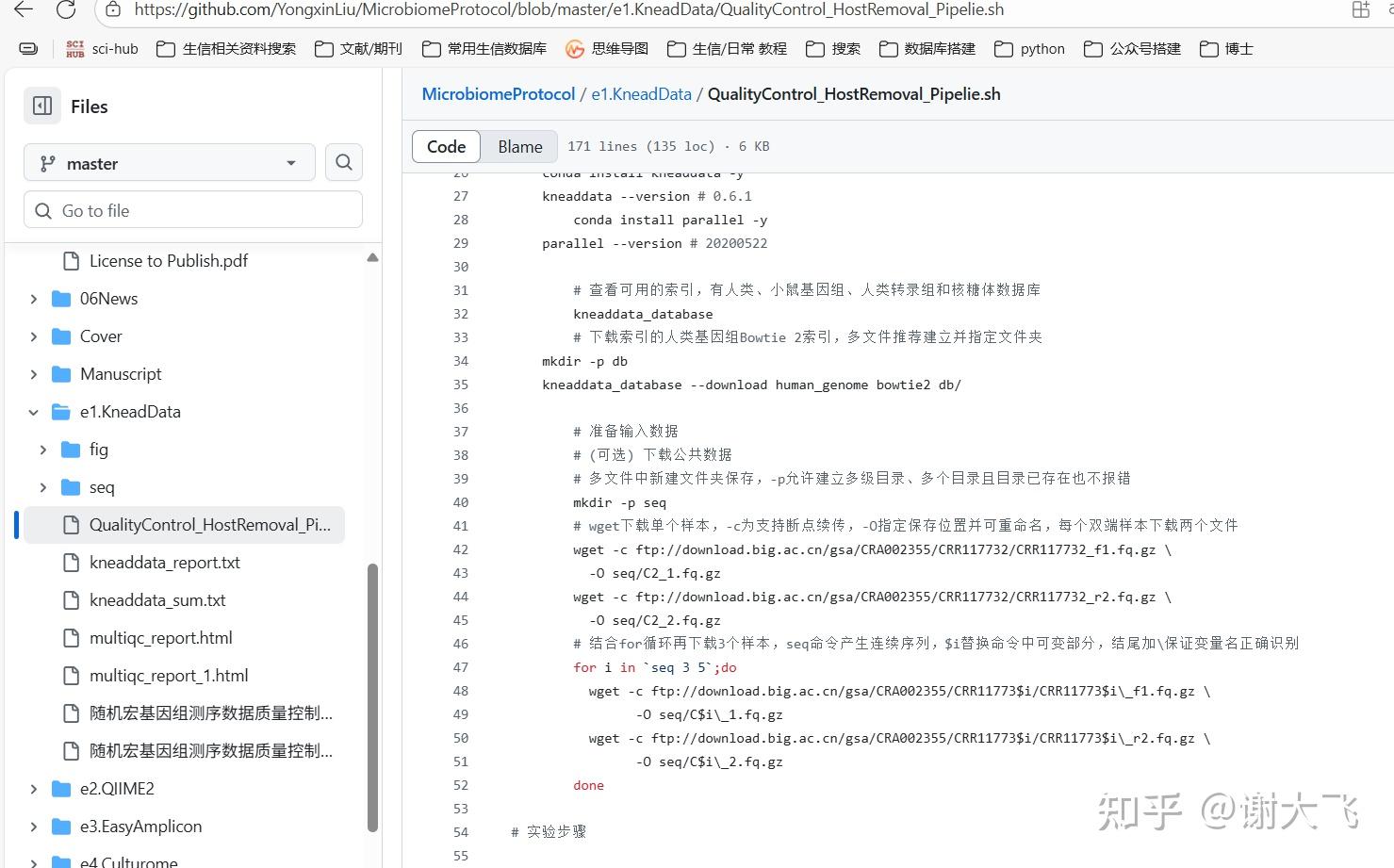Select the Code tab

click(445, 146)
